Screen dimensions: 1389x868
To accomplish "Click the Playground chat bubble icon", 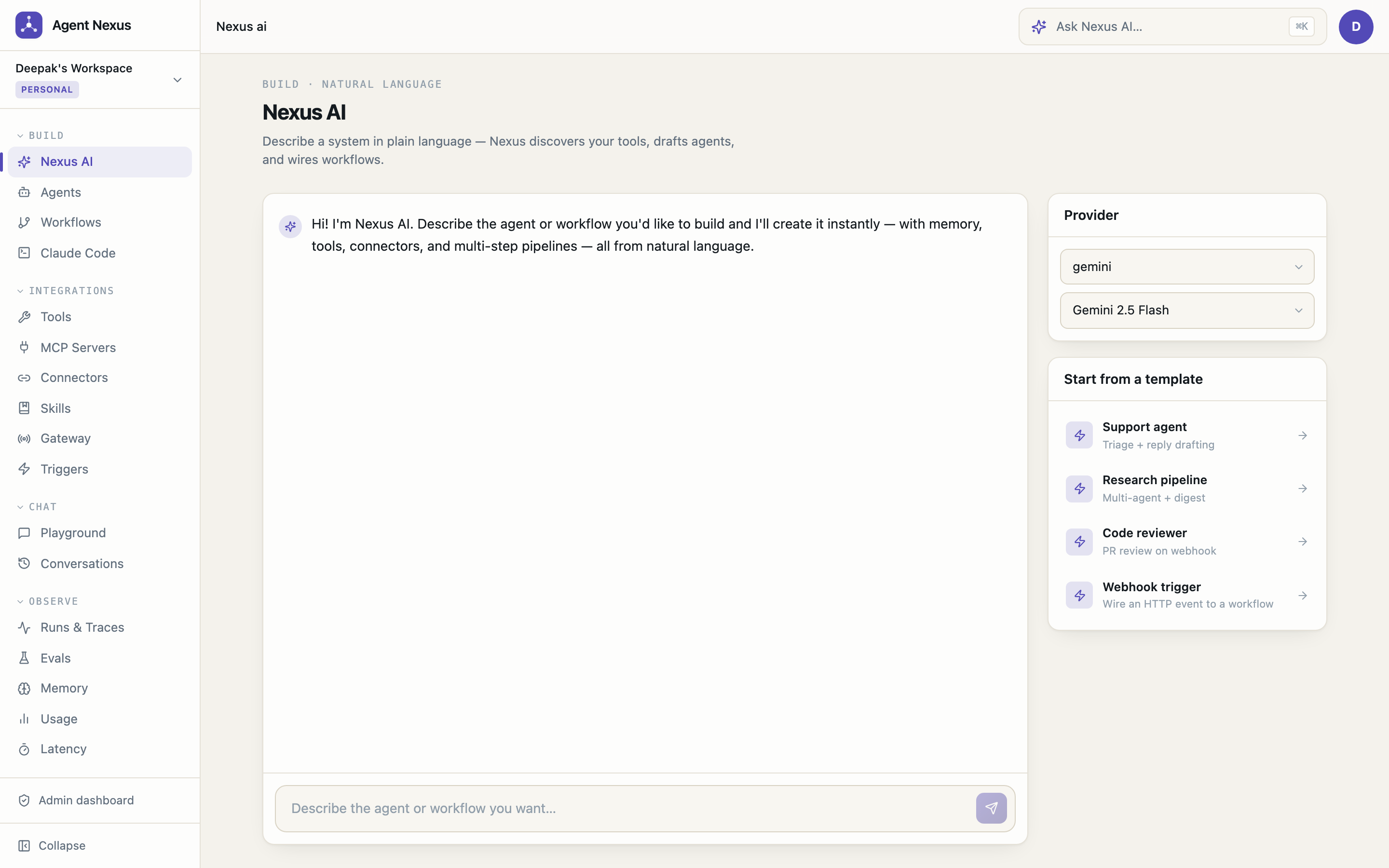I will 24,533.
